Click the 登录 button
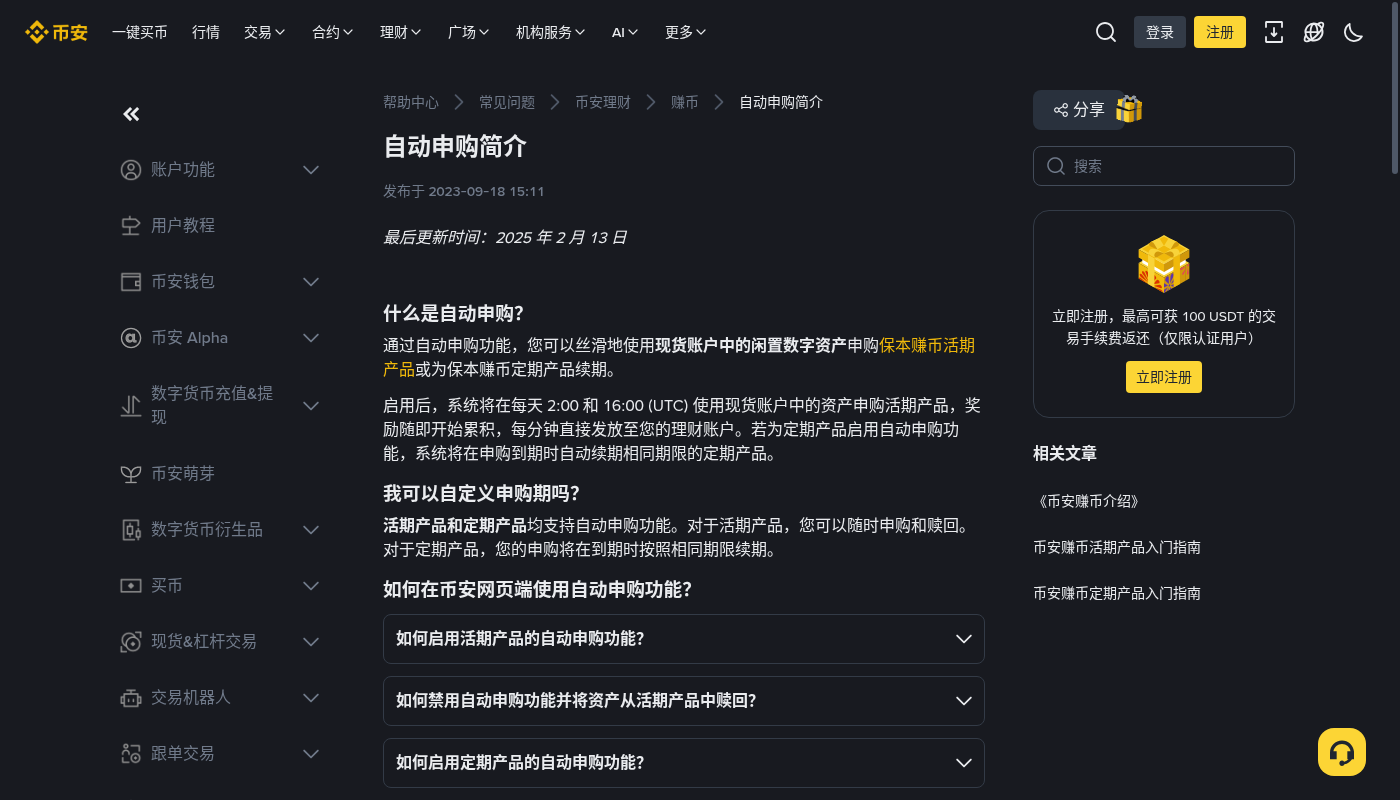 (1160, 32)
